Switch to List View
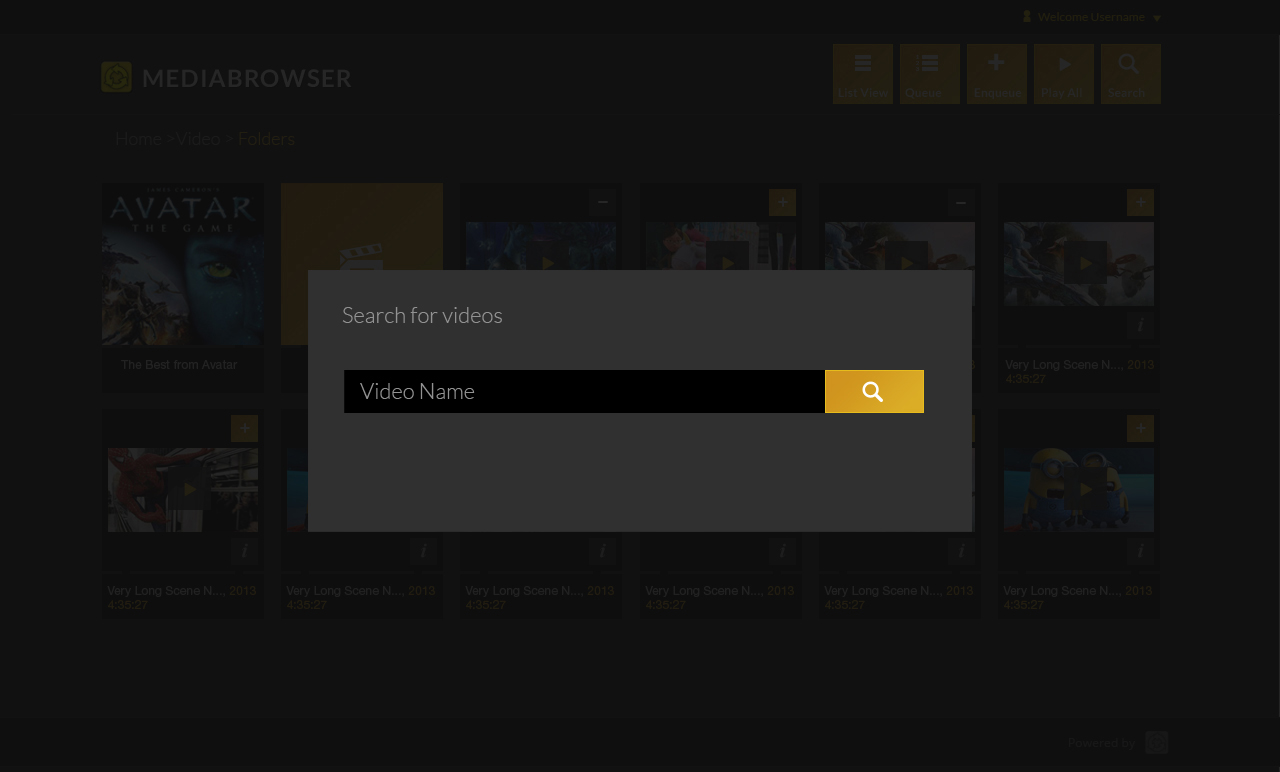This screenshot has height=772, width=1280. tap(863, 74)
